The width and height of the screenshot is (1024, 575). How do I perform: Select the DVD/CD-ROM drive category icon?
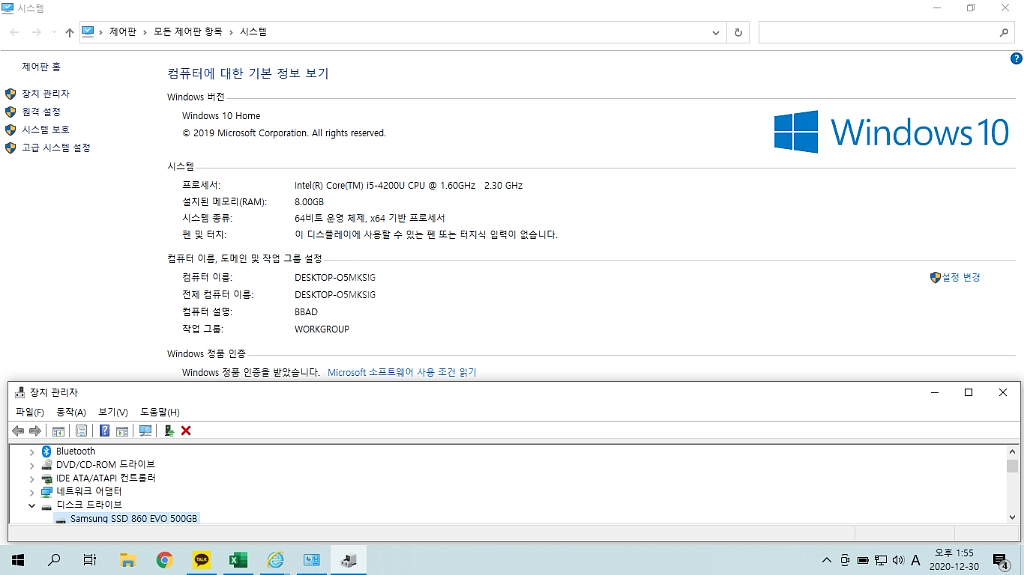46,465
